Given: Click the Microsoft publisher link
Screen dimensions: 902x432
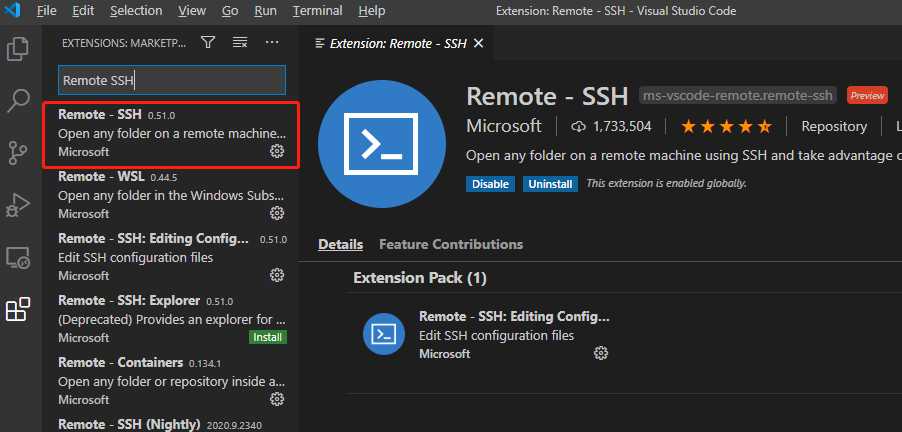Looking at the screenshot, I should [504, 127].
